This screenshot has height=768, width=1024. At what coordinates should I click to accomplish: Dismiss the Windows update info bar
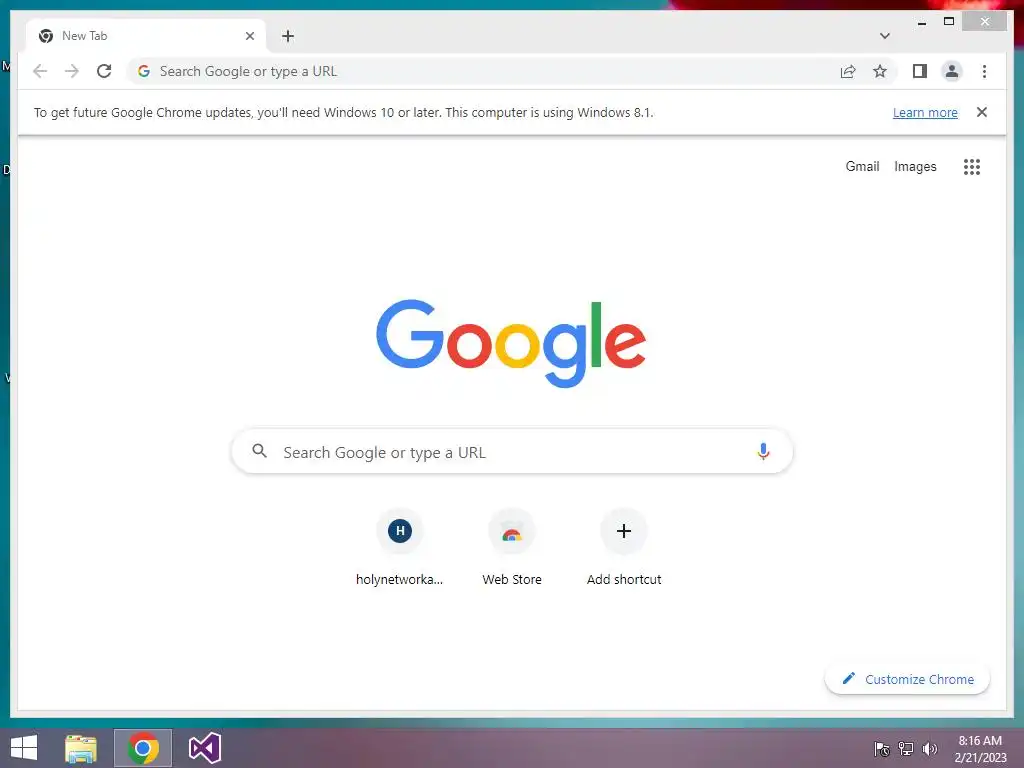[x=982, y=112]
